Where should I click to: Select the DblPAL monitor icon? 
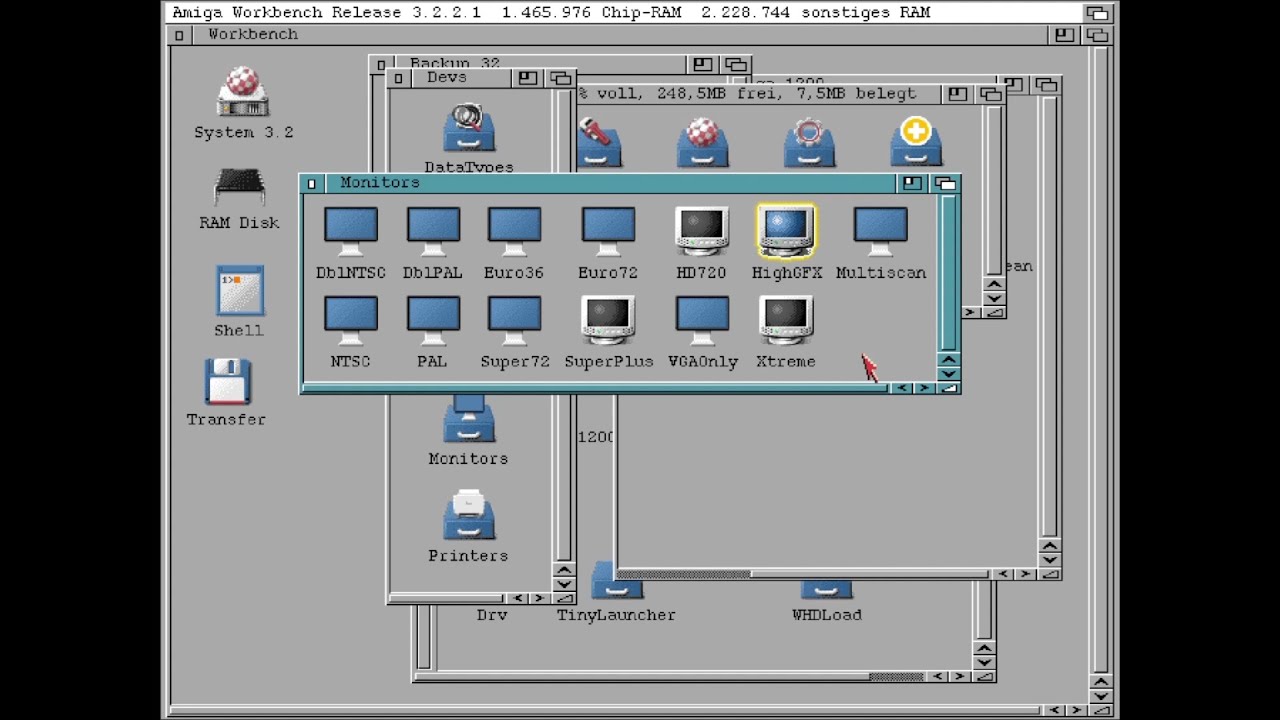click(433, 232)
